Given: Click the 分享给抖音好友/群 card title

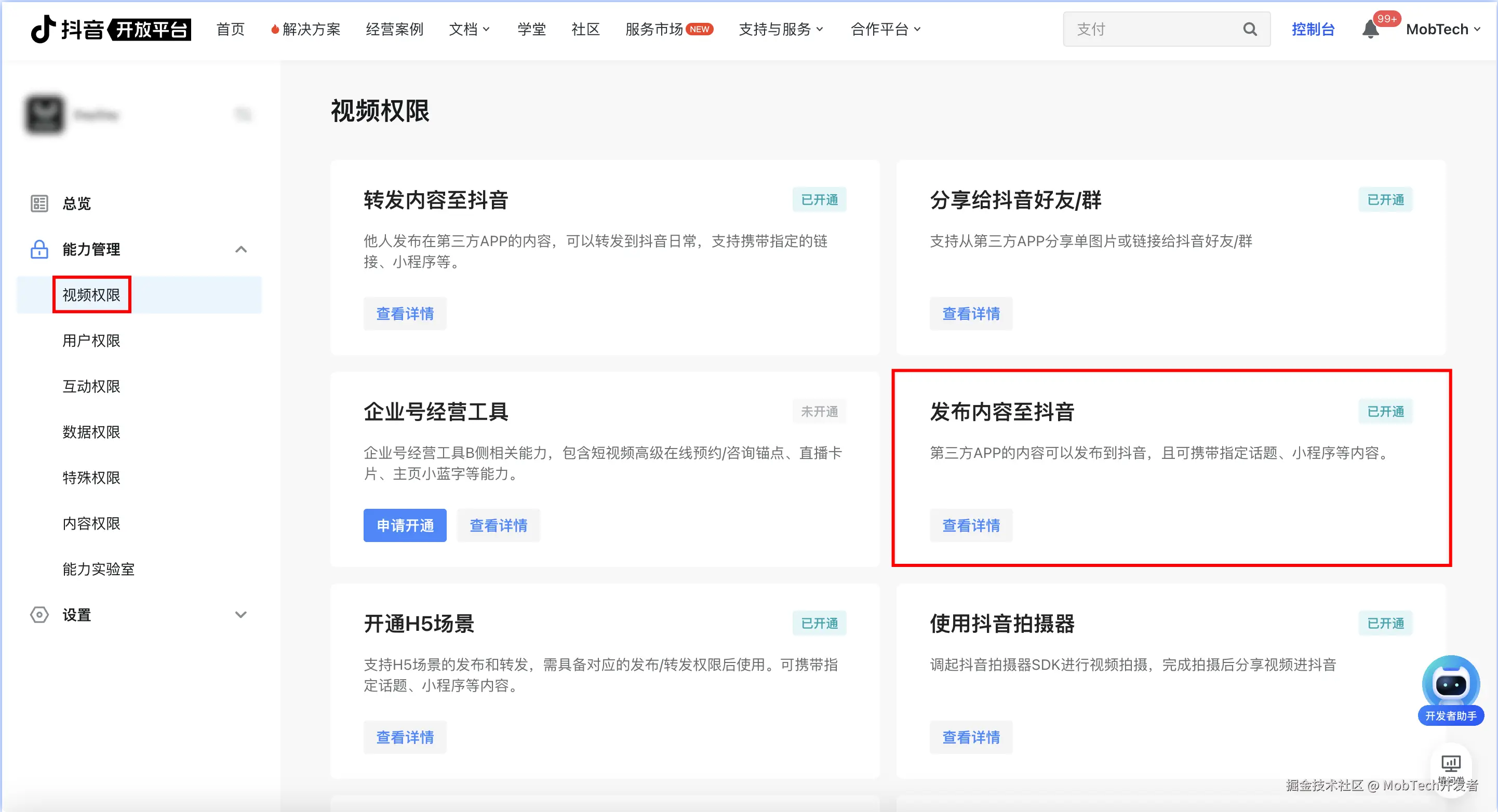Looking at the screenshot, I should pos(1015,200).
